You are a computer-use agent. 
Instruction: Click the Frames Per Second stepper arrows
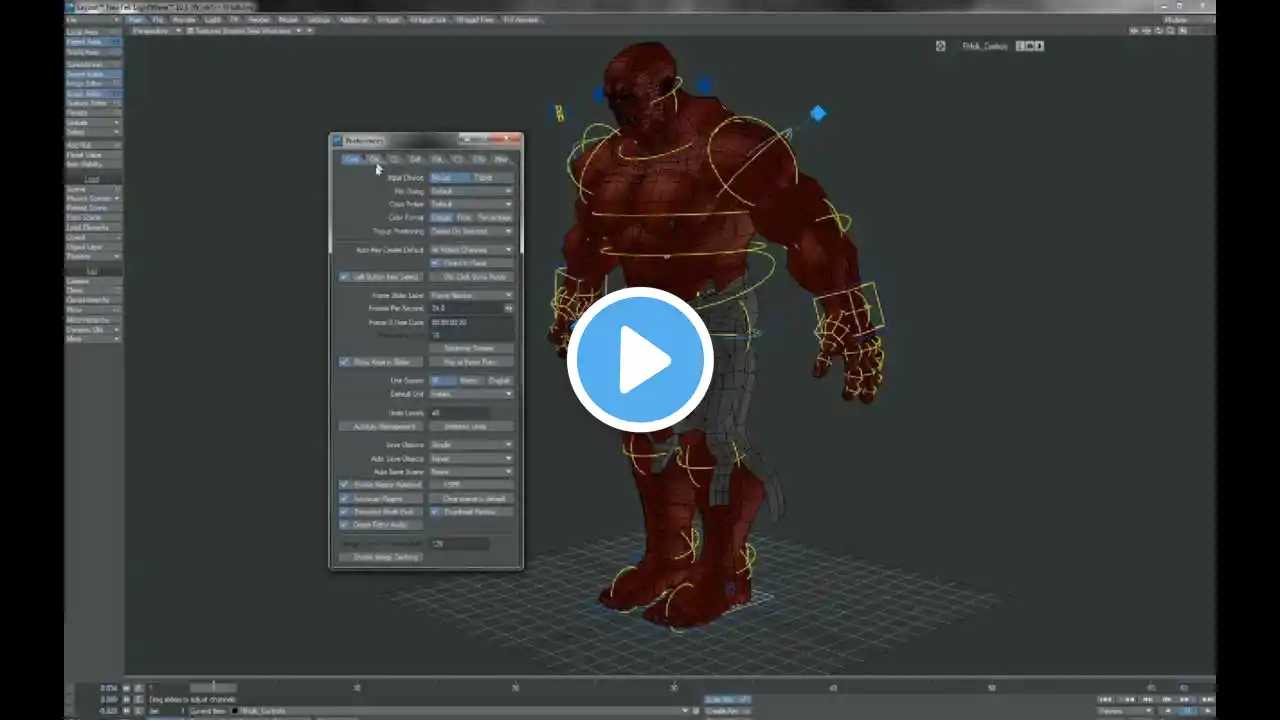pyautogui.click(x=508, y=309)
